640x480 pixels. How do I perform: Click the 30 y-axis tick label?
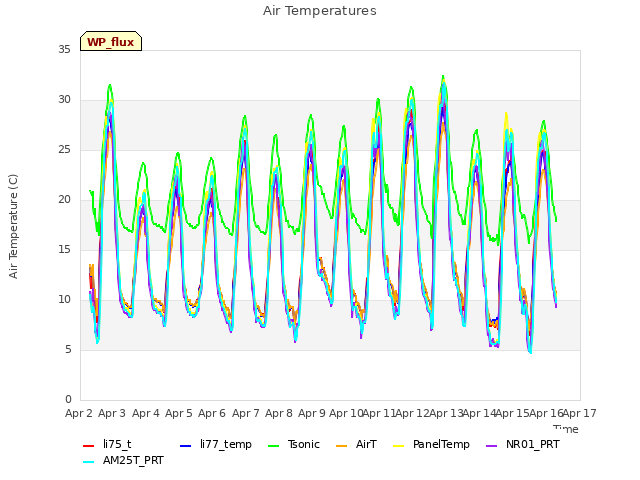point(64,100)
